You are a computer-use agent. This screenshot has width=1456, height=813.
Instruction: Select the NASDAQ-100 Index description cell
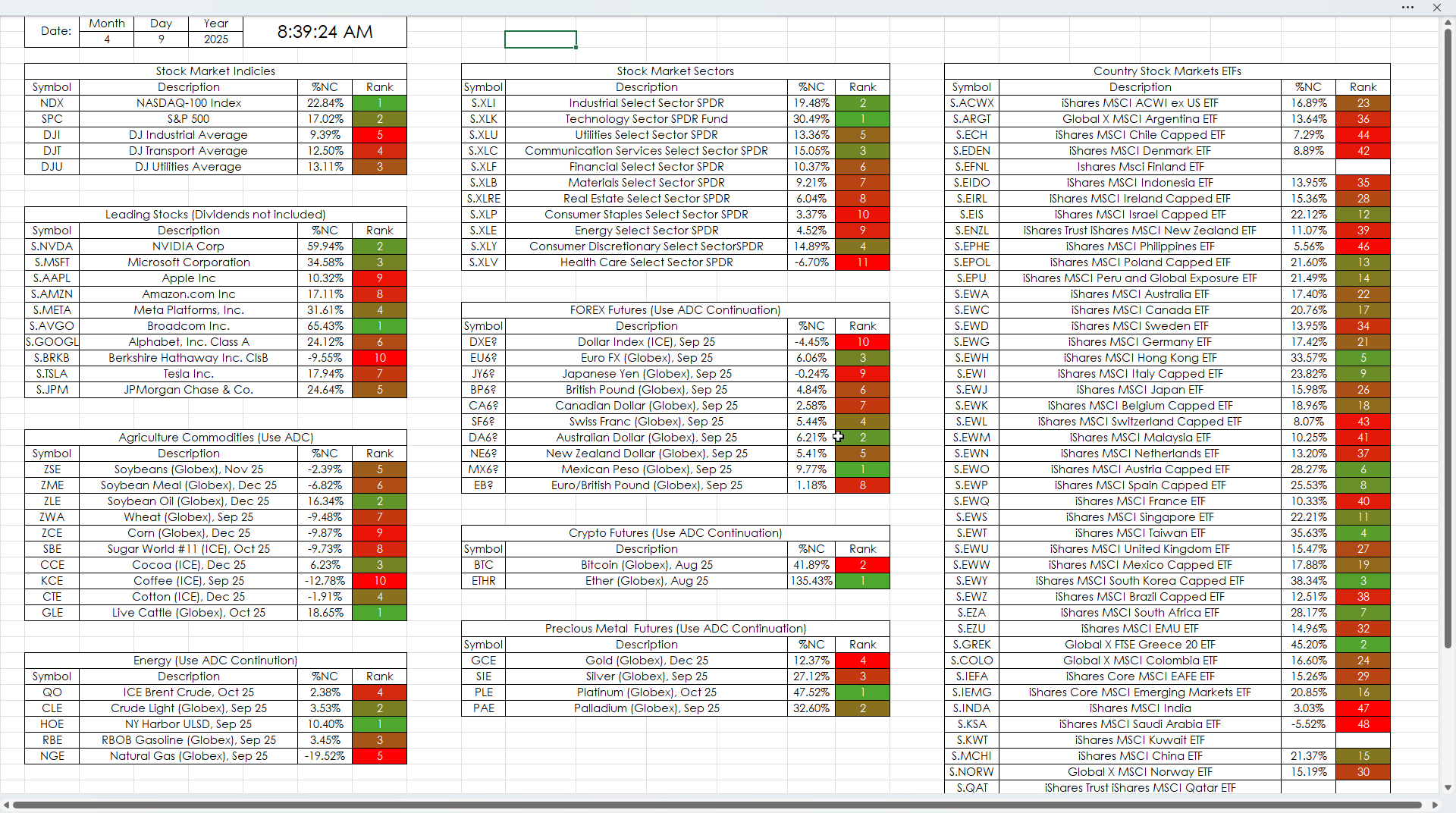(189, 103)
